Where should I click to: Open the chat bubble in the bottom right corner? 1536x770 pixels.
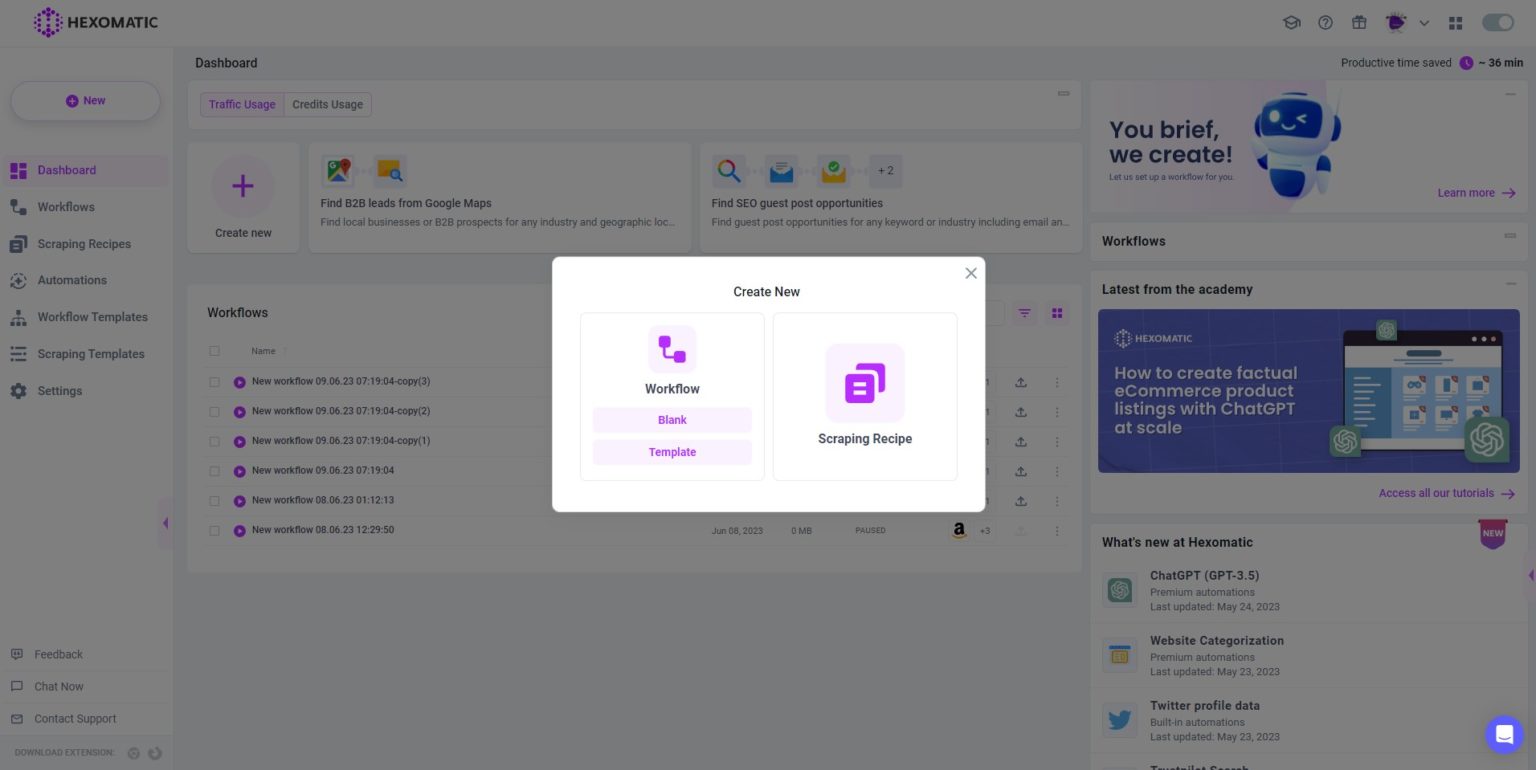tap(1504, 735)
